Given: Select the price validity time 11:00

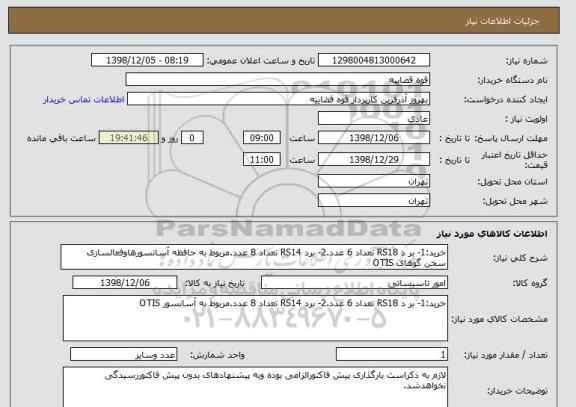Looking at the screenshot, I should 262,159.
